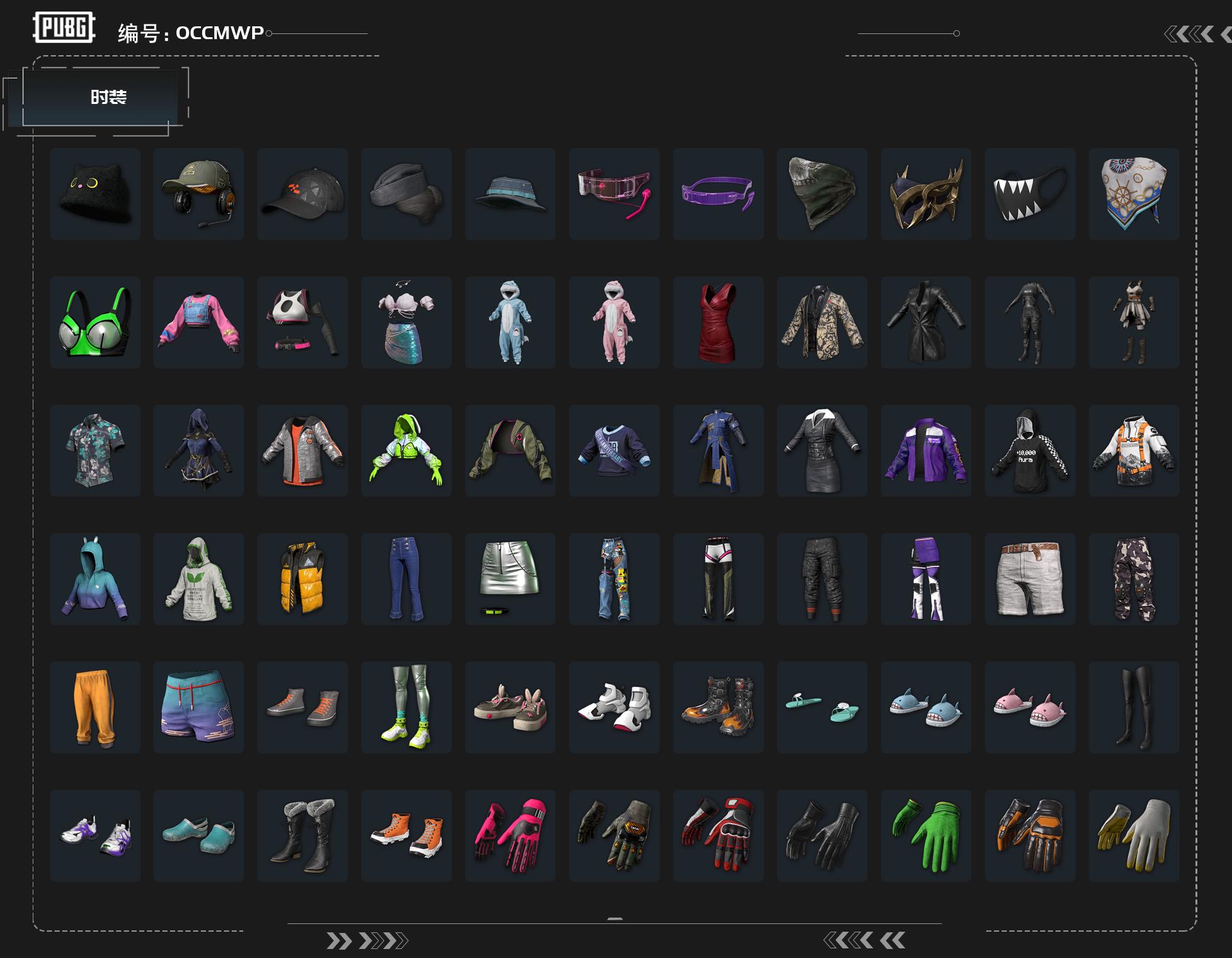Choose the pink cyber visor glasses
Image resolution: width=1232 pixels, height=958 pixels.
click(614, 194)
